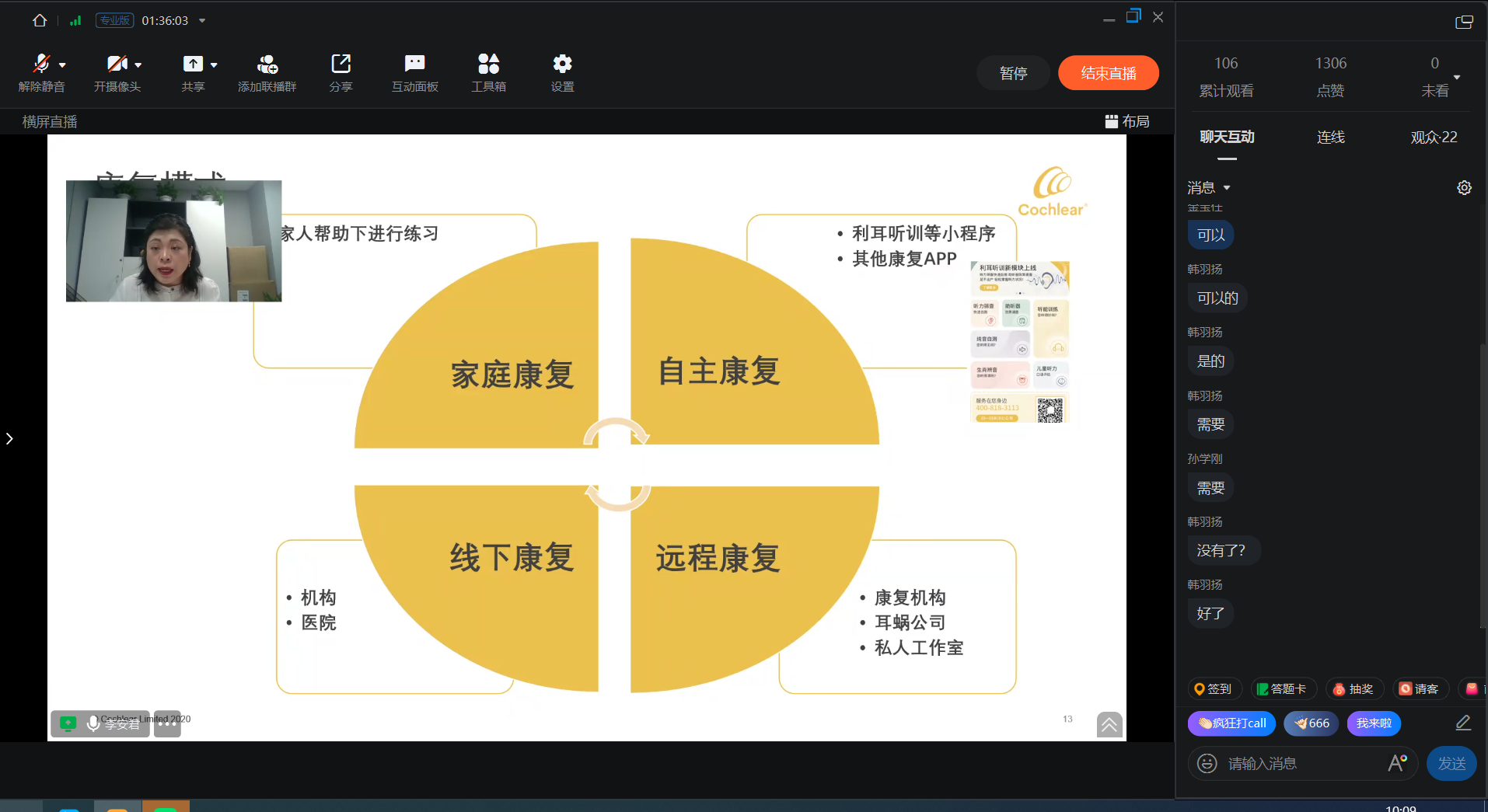Click the 结束直播 end broadcast button
1488x812 pixels.
(x=1108, y=73)
